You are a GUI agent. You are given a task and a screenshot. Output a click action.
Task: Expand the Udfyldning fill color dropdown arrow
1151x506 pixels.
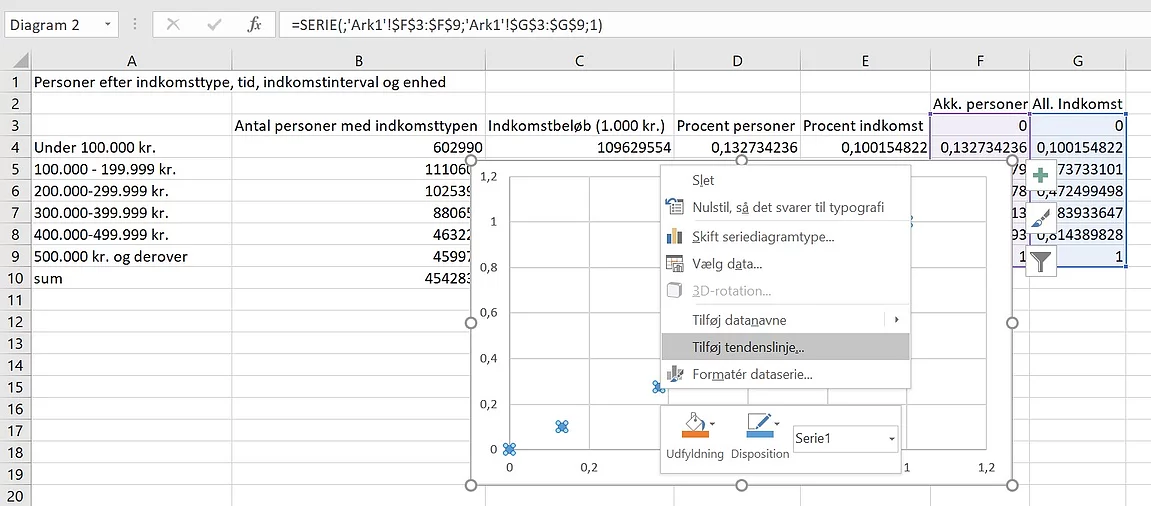711,424
